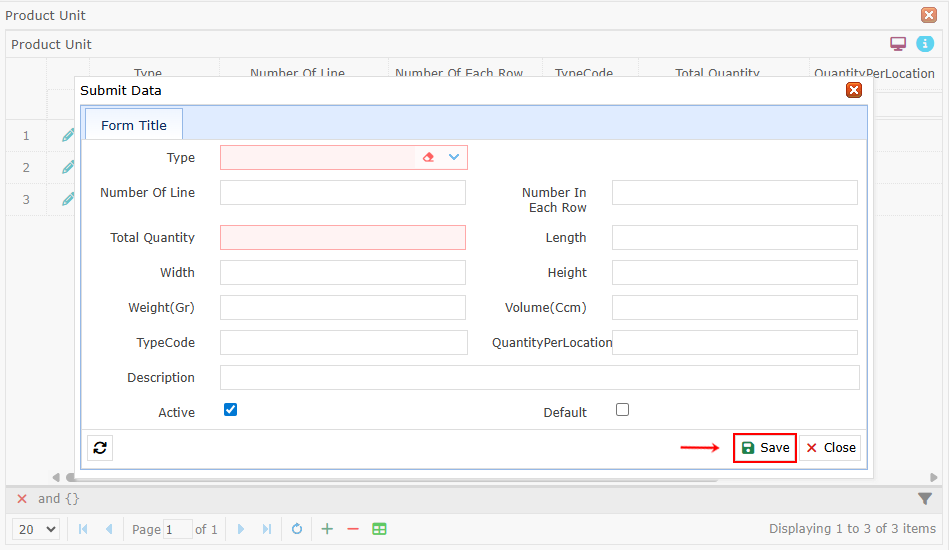Click the Description input field
The height and width of the screenshot is (550, 949).
point(539,377)
